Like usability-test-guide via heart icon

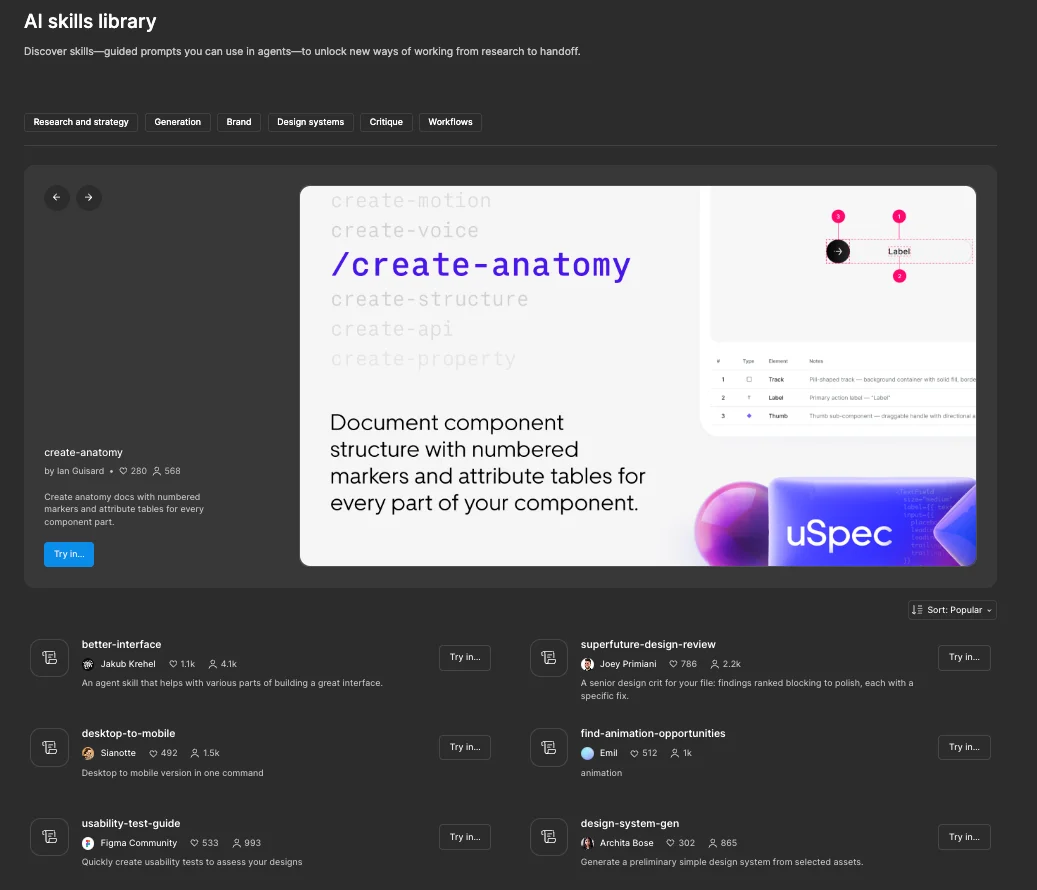point(194,843)
